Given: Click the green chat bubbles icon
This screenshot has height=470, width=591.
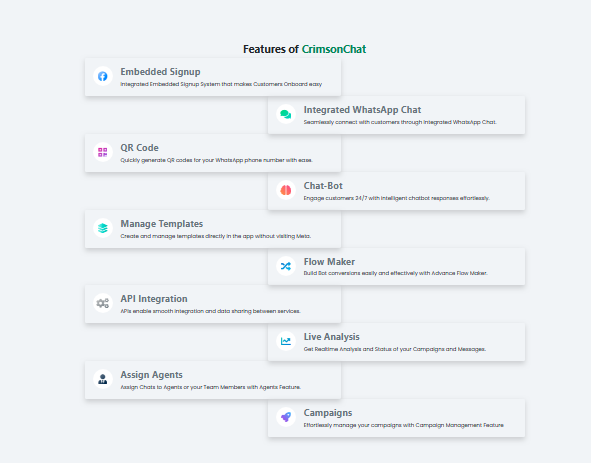Looking at the screenshot, I should pos(286,114).
